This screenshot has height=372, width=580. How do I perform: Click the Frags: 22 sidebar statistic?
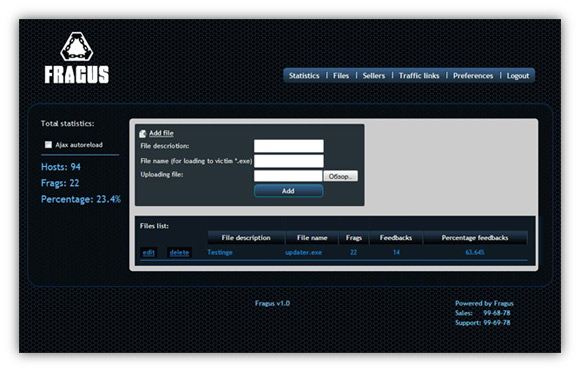tap(60, 183)
